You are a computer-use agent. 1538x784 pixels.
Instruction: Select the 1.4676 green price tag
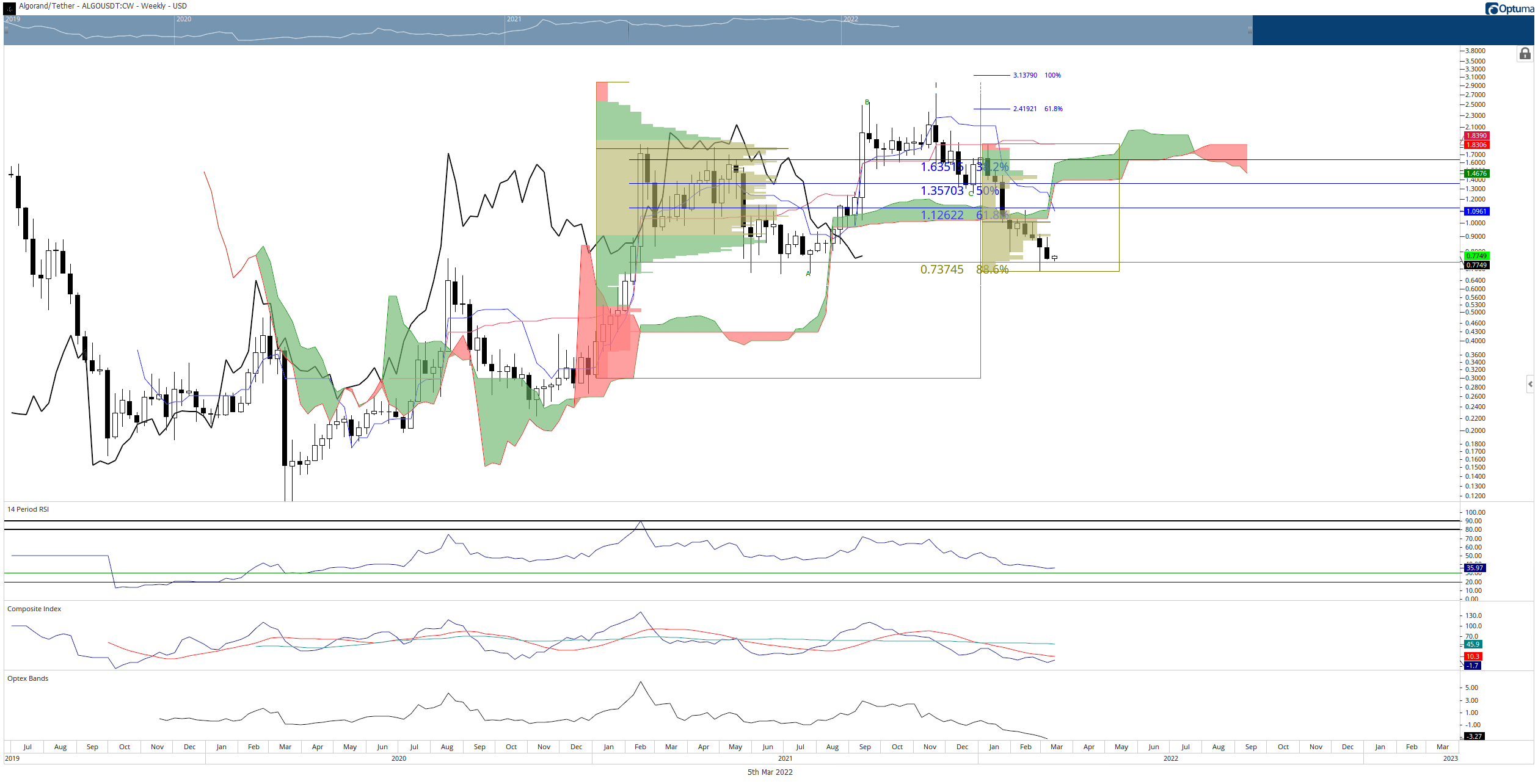point(1476,173)
